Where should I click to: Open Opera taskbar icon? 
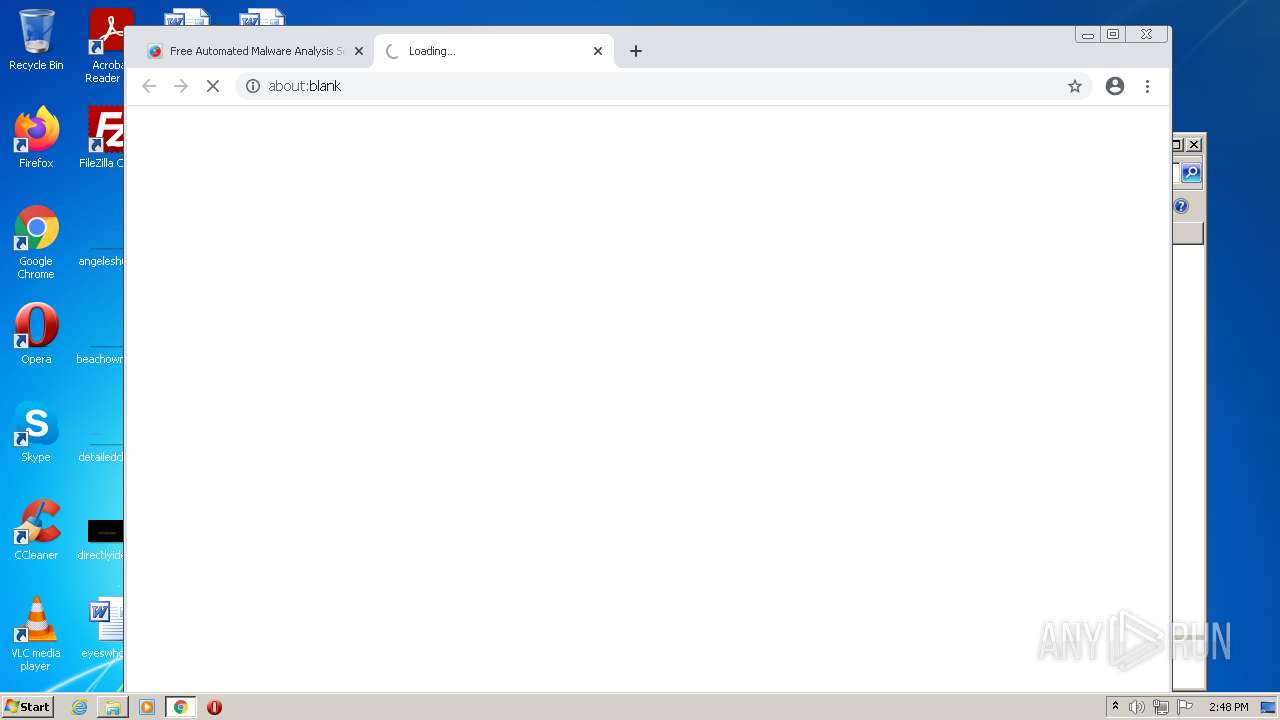coord(214,707)
